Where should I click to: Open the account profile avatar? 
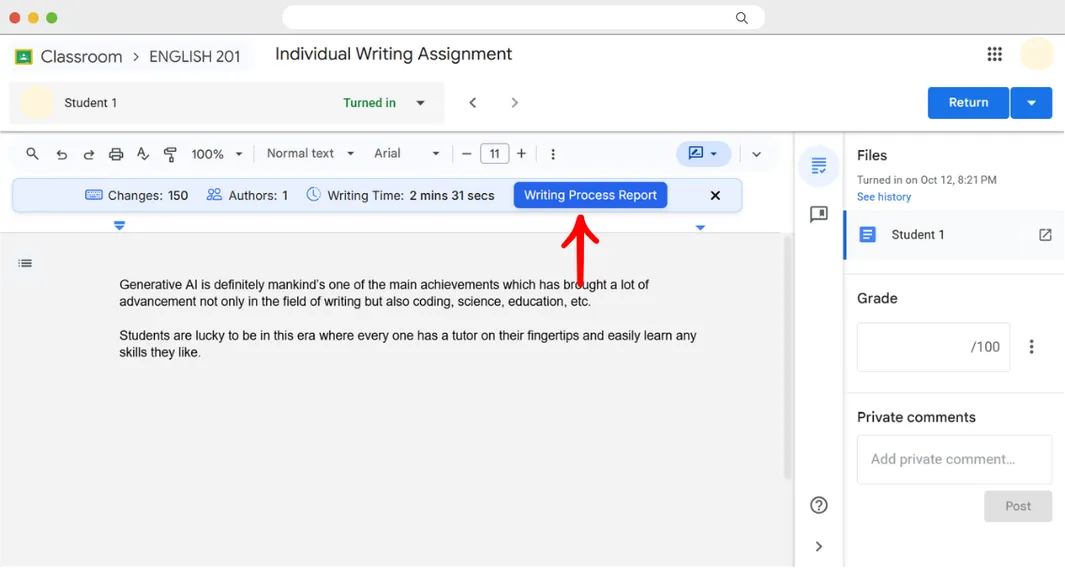coord(1036,54)
